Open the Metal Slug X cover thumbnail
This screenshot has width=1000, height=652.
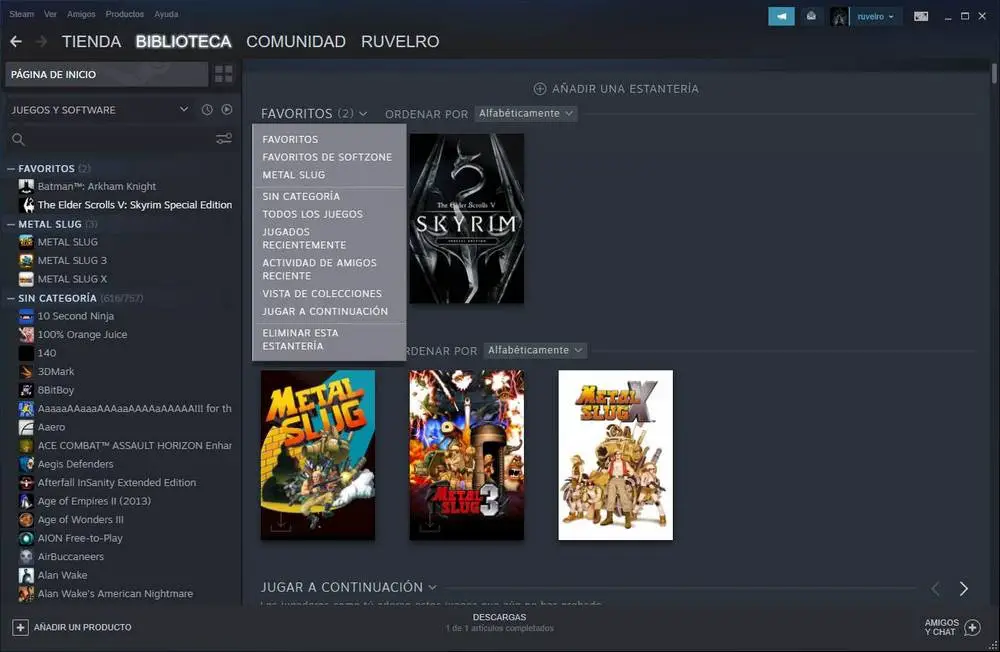[x=615, y=455]
